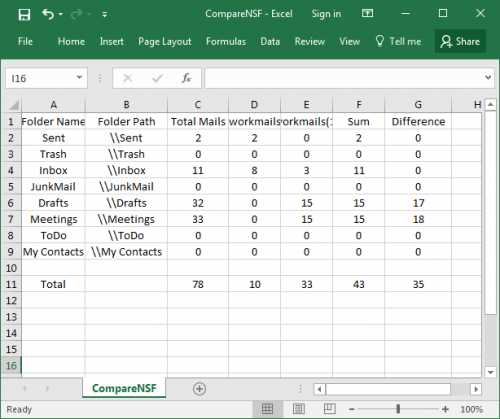Open the CompareNSF sheet tab
Image resolution: width=500 pixels, height=419 pixels.
(124, 388)
